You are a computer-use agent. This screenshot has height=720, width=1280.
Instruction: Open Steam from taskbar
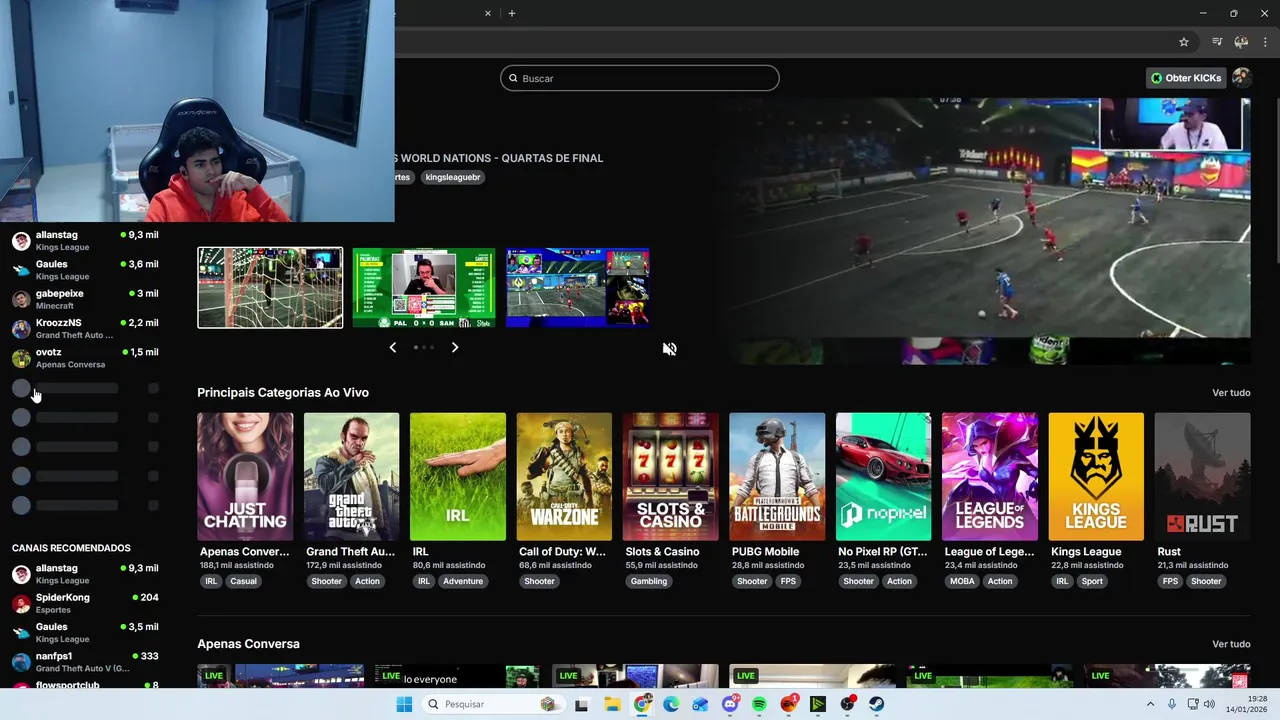coord(877,704)
